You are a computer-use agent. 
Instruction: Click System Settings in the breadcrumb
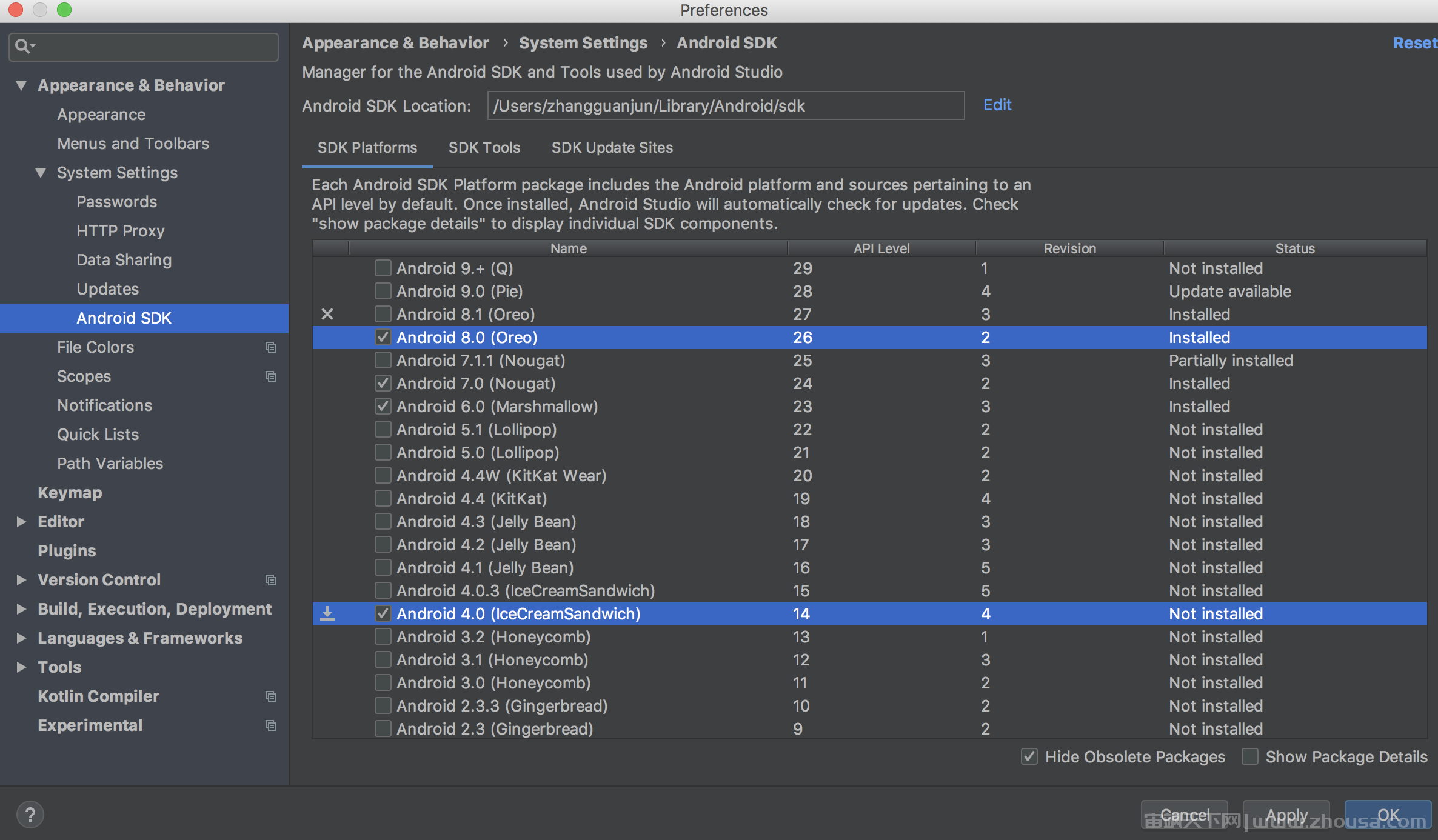583,43
